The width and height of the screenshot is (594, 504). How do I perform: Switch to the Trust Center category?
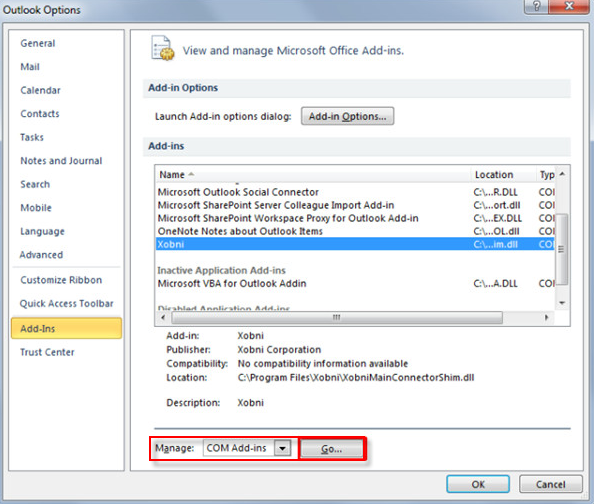tap(47, 352)
